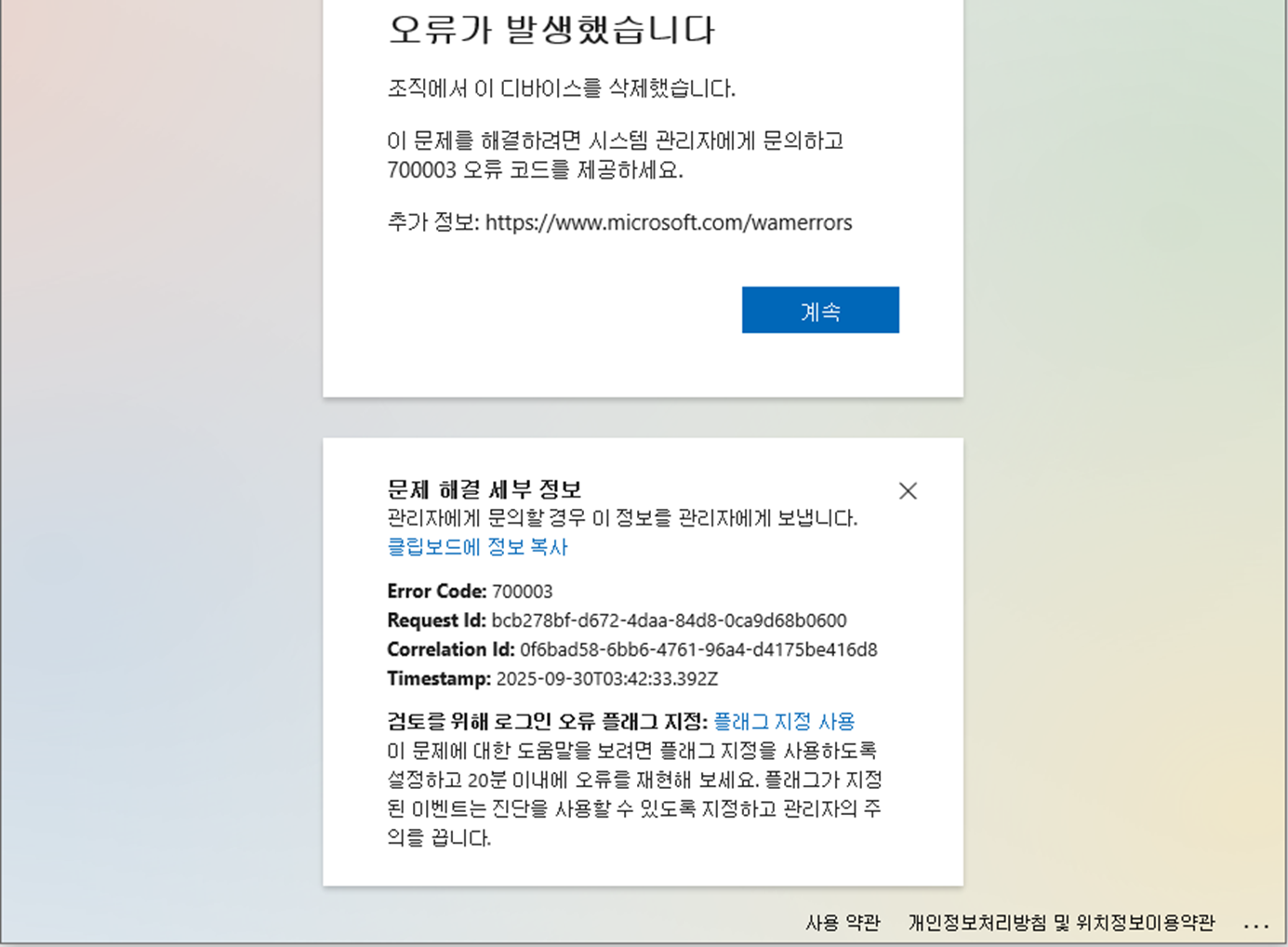The image size is (1288, 947).
Task: Click the Request Id value bcb278bf
Action: pyautogui.click(x=669, y=620)
